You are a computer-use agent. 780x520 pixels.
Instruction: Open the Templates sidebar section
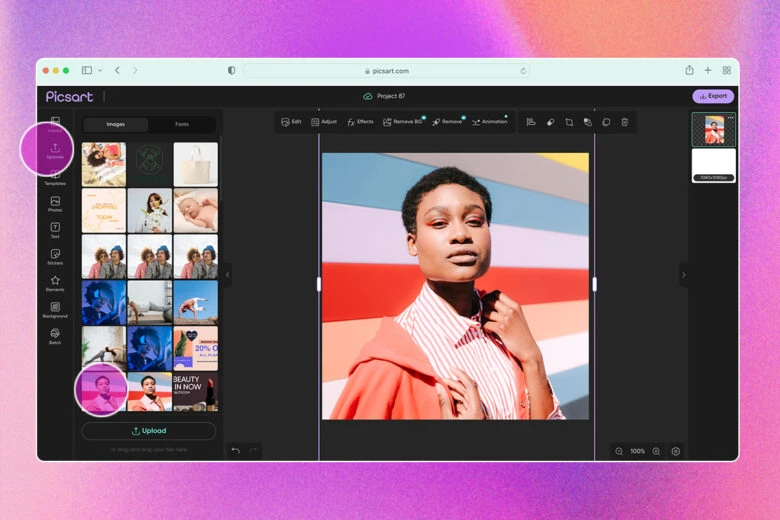click(55, 178)
